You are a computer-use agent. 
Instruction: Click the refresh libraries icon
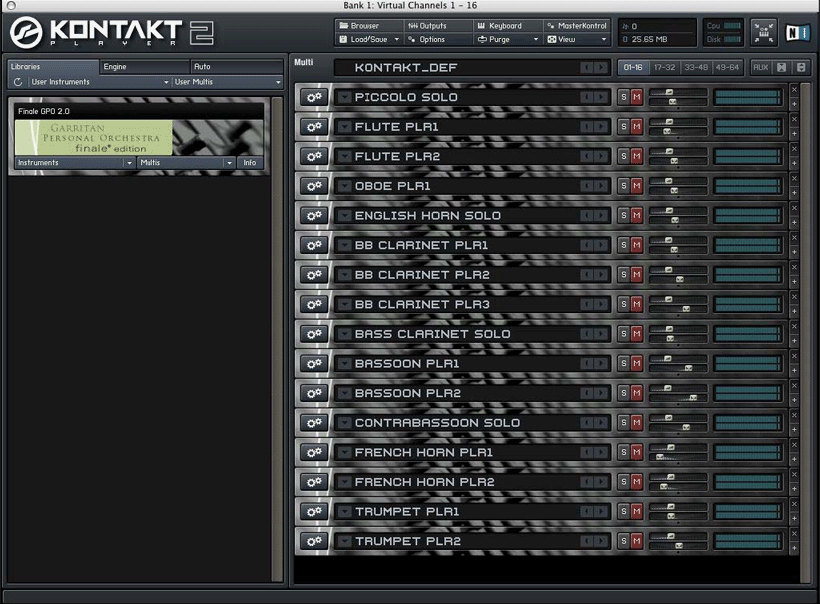(x=18, y=82)
